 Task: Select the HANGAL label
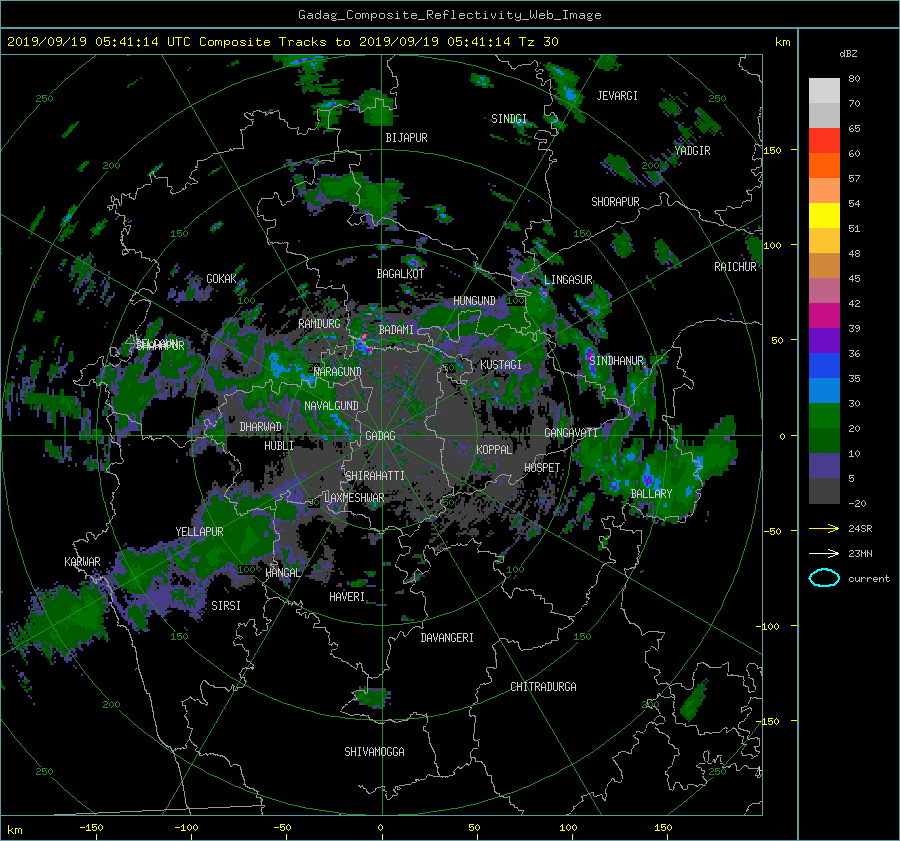tap(282, 573)
